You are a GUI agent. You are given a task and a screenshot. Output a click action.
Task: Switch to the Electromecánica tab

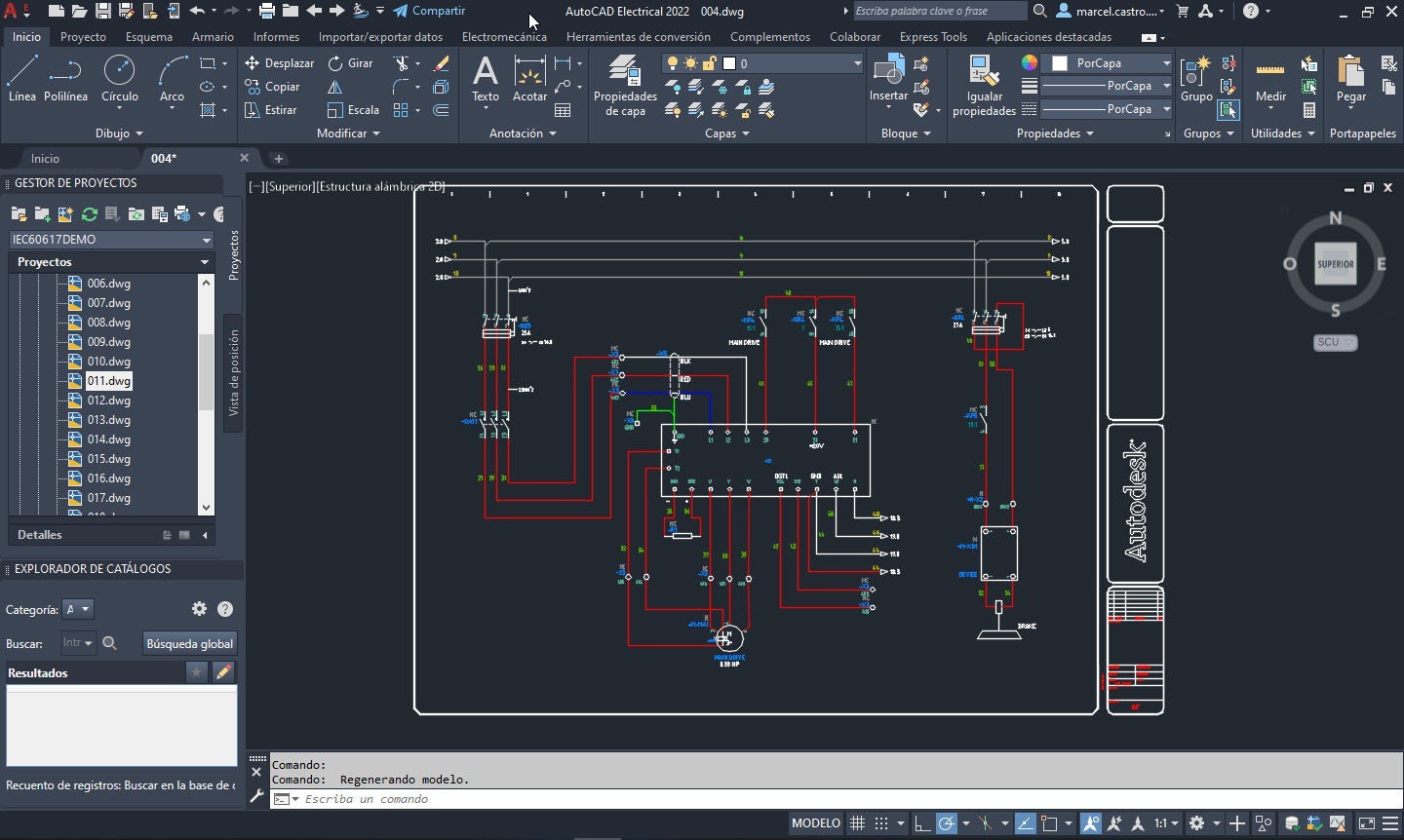(x=504, y=37)
